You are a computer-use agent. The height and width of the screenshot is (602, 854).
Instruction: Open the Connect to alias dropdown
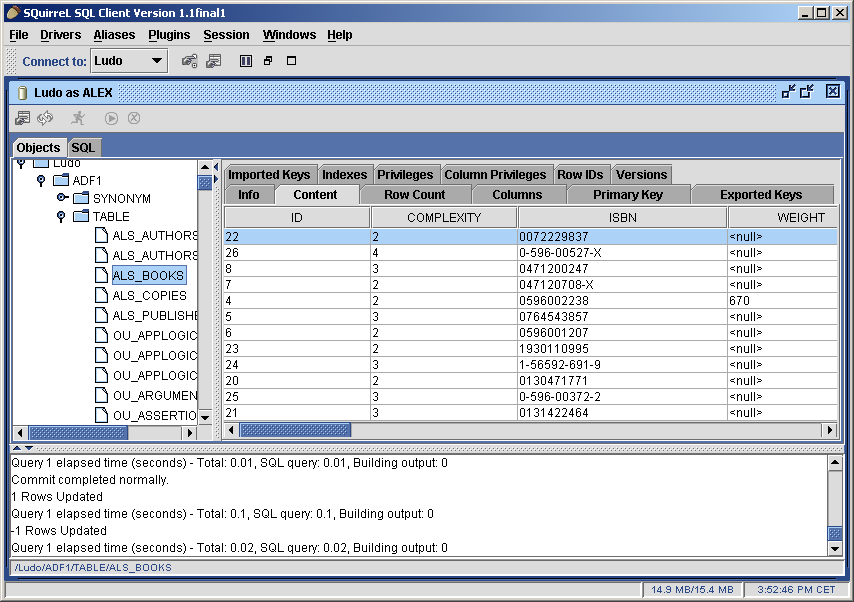point(156,61)
